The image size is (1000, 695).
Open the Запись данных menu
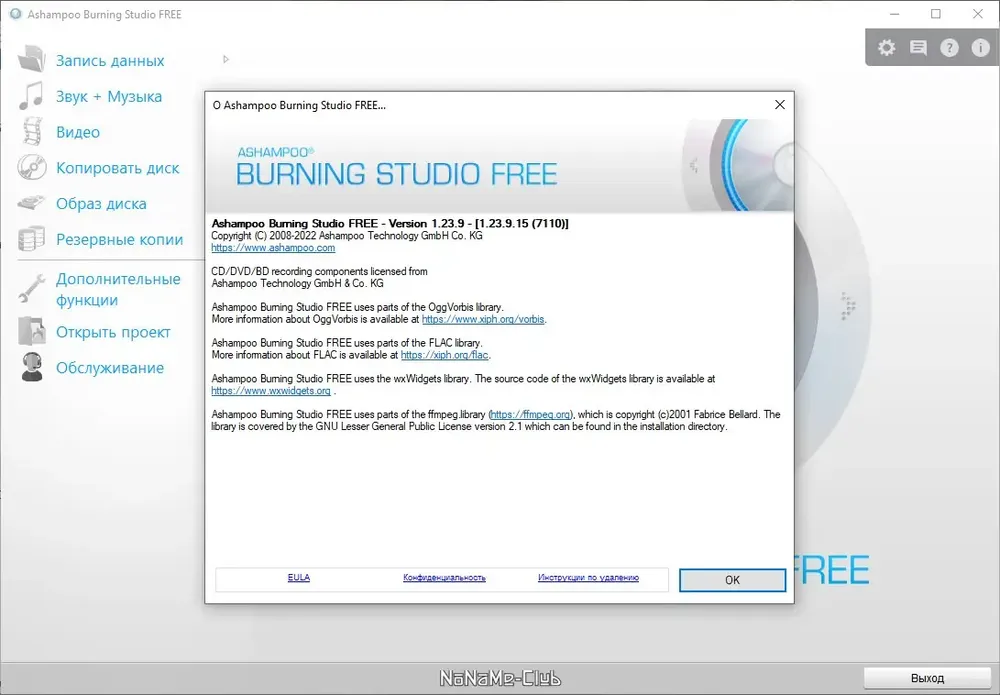tap(110, 61)
